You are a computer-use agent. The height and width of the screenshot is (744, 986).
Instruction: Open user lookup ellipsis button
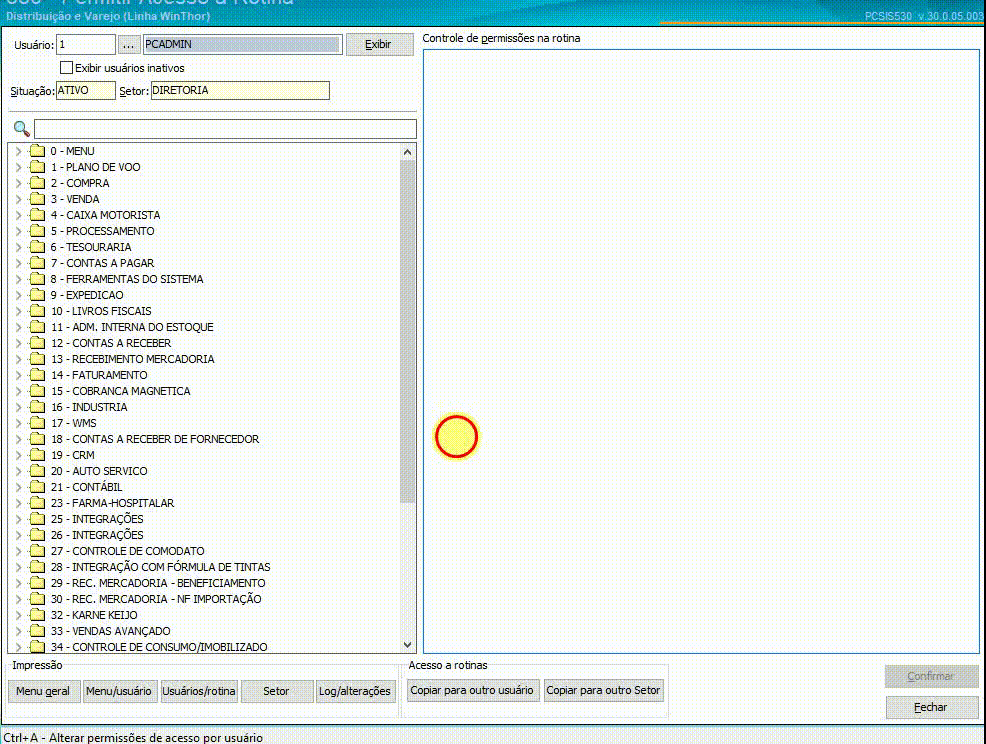(128, 45)
